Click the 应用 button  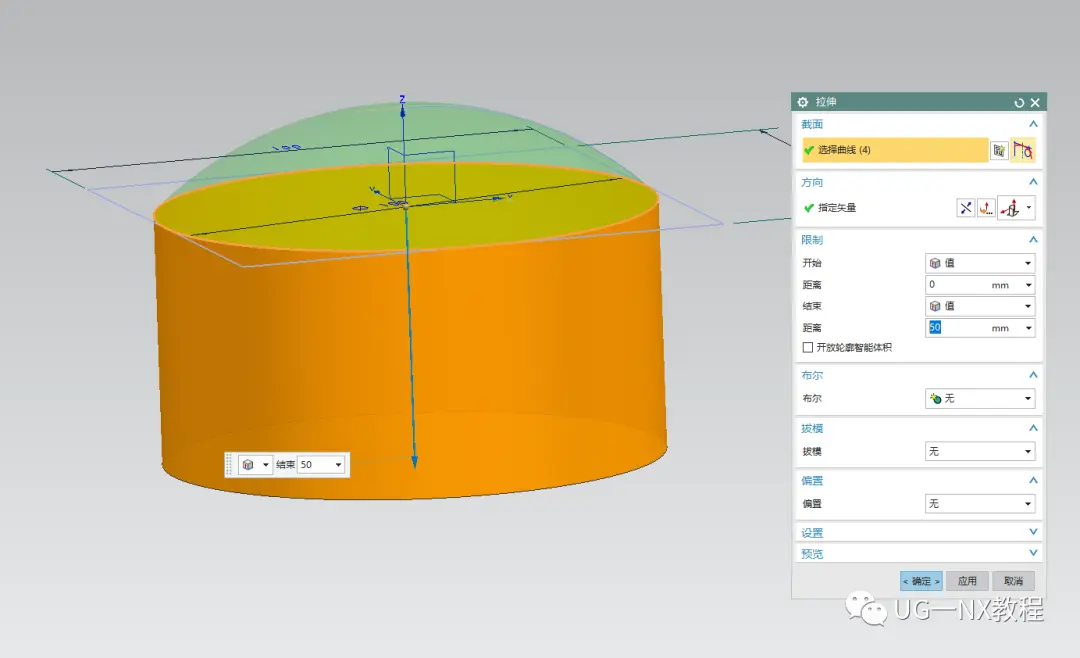coord(967,581)
